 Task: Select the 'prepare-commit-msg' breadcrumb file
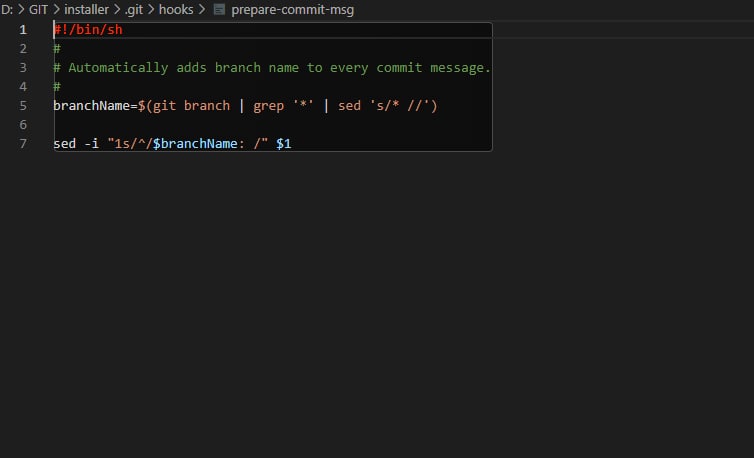[x=292, y=10]
